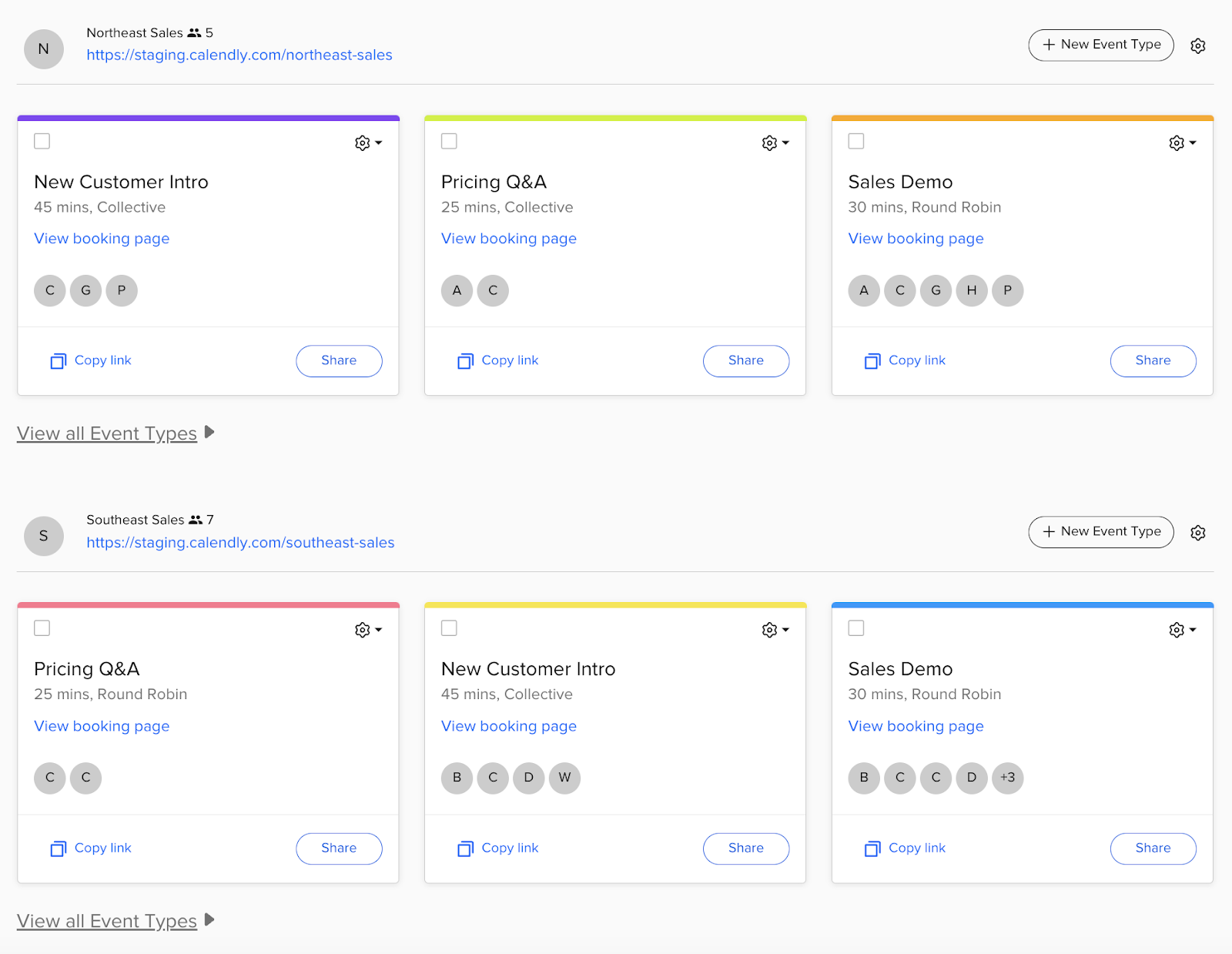The image size is (1232, 954).
Task: Share Southeast Pricing Q&A event
Action: tap(339, 849)
